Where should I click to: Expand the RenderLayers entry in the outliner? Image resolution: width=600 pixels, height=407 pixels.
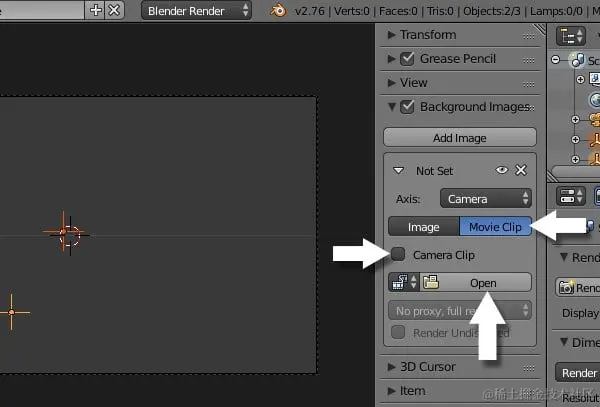pyautogui.click(x=580, y=79)
